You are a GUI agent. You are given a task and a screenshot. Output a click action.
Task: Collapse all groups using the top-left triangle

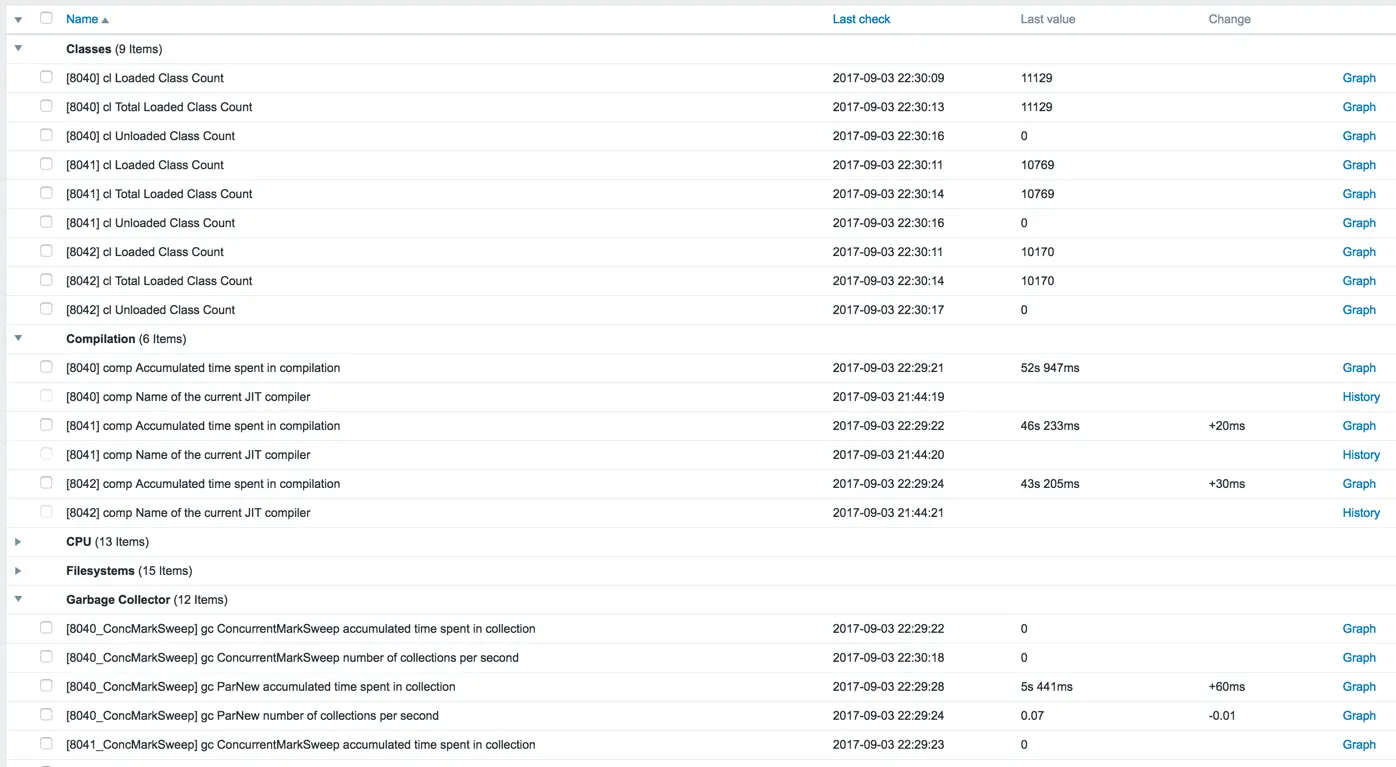tap(18, 18)
